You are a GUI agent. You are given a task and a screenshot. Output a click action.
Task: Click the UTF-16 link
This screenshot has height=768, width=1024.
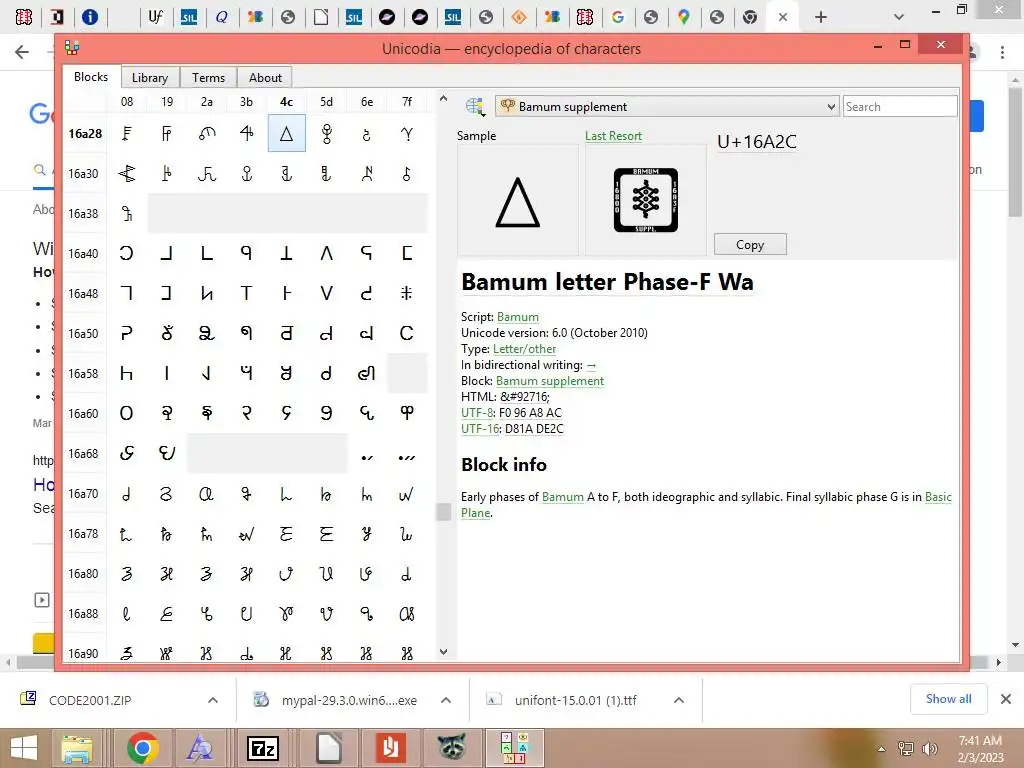tap(480, 428)
